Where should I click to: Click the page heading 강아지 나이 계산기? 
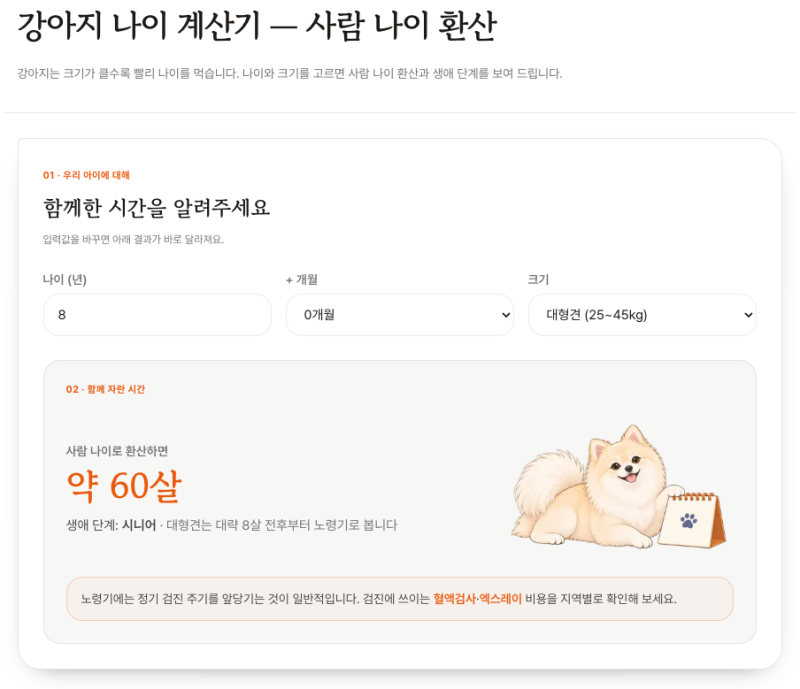pyautogui.click(x=257, y=26)
